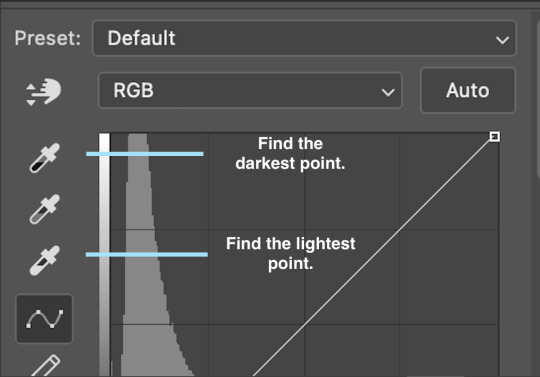Image resolution: width=540 pixels, height=377 pixels.
Task: Click the vertical white-to-gray gradient bar
Action: [x=104, y=254]
